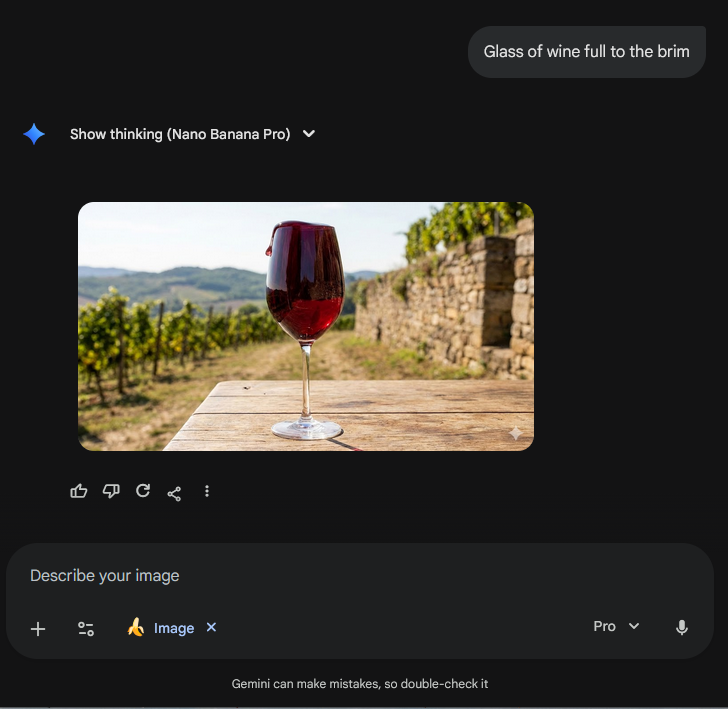Share the generated image response
The image size is (728, 709).
(x=174, y=494)
